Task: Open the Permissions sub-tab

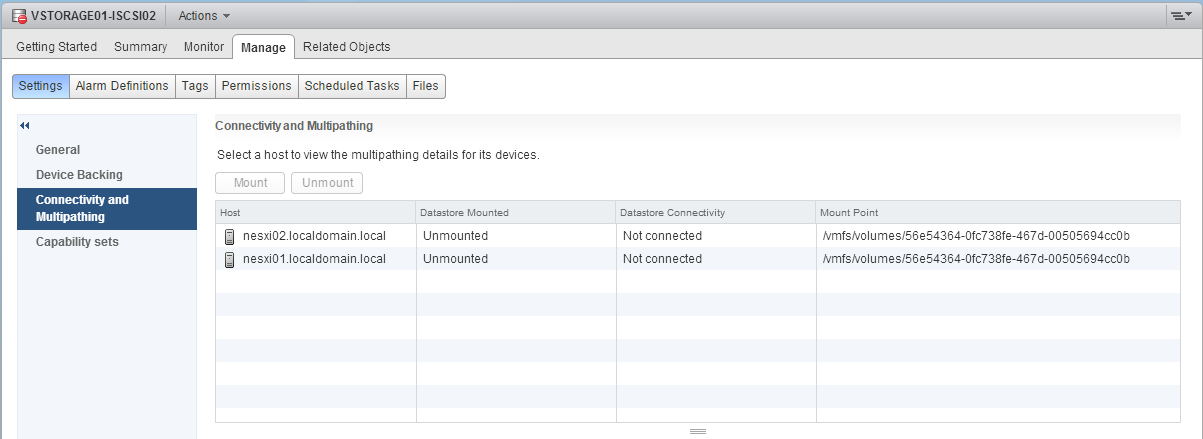Action: pos(256,86)
